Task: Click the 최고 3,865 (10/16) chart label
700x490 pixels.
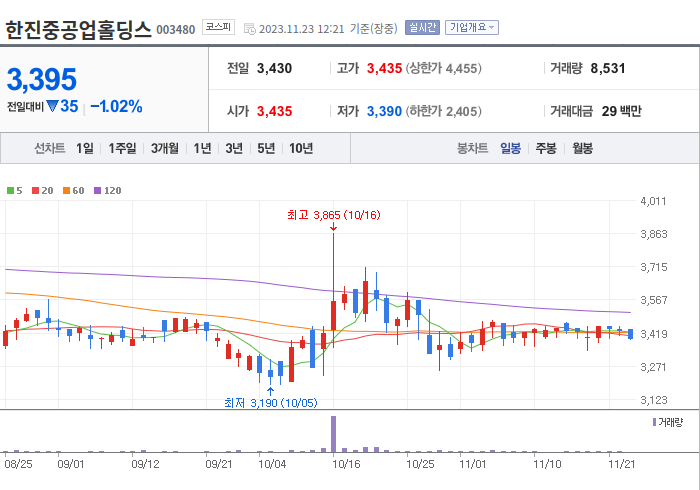Action: click(333, 215)
